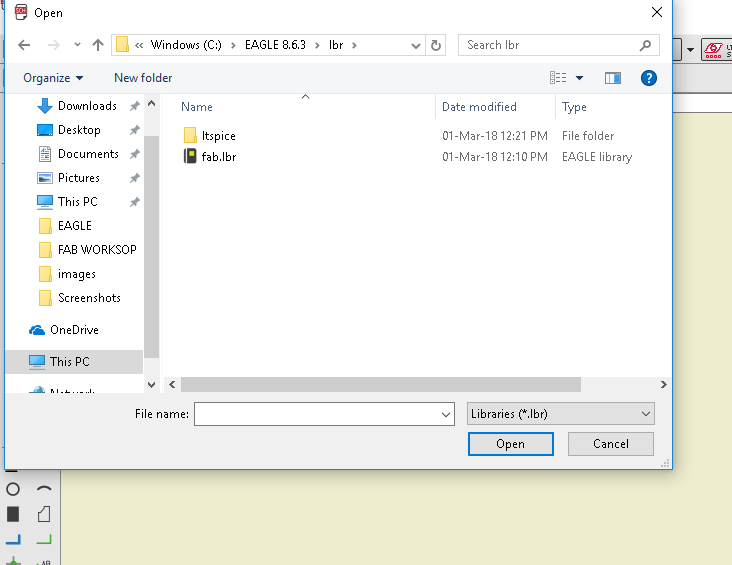Expand subfolders after lbr breadcrumb

(x=354, y=45)
